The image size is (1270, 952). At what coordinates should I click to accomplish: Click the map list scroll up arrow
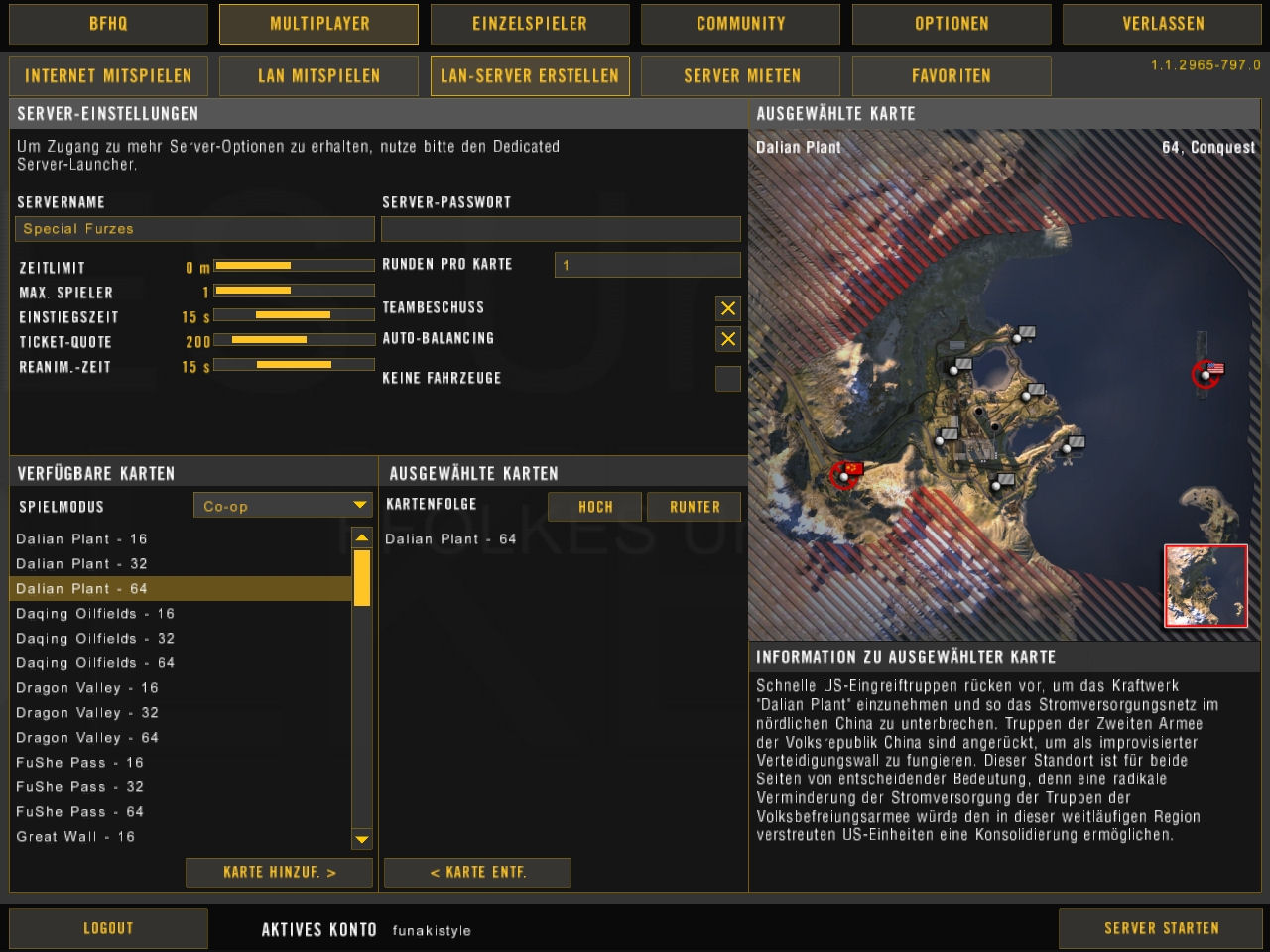point(362,539)
